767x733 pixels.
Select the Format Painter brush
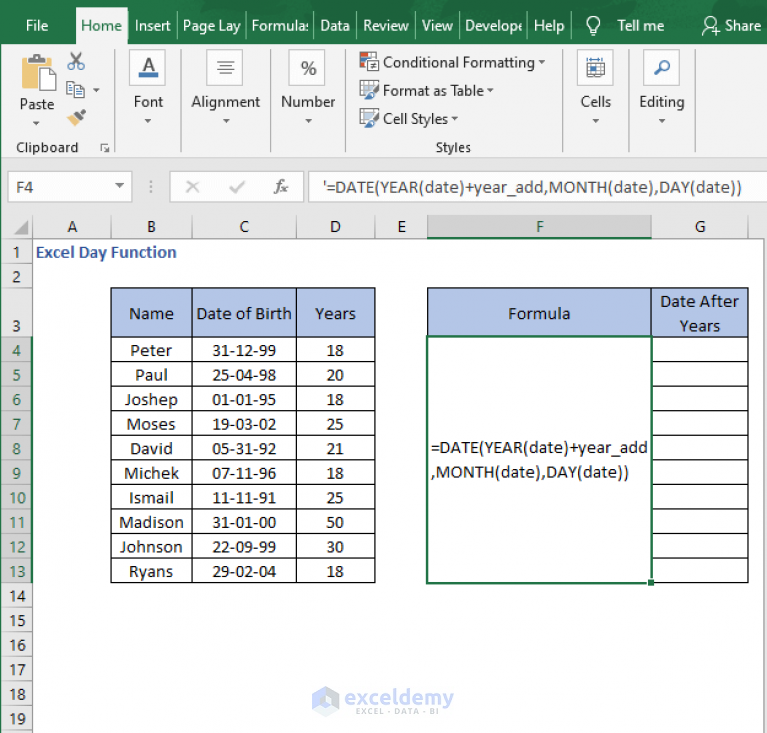coord(76,117)
